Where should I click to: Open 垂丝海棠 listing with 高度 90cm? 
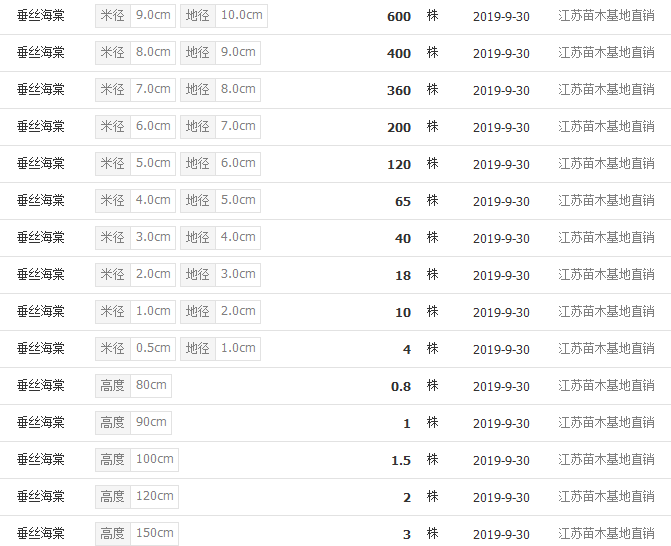tap(41, 423)
